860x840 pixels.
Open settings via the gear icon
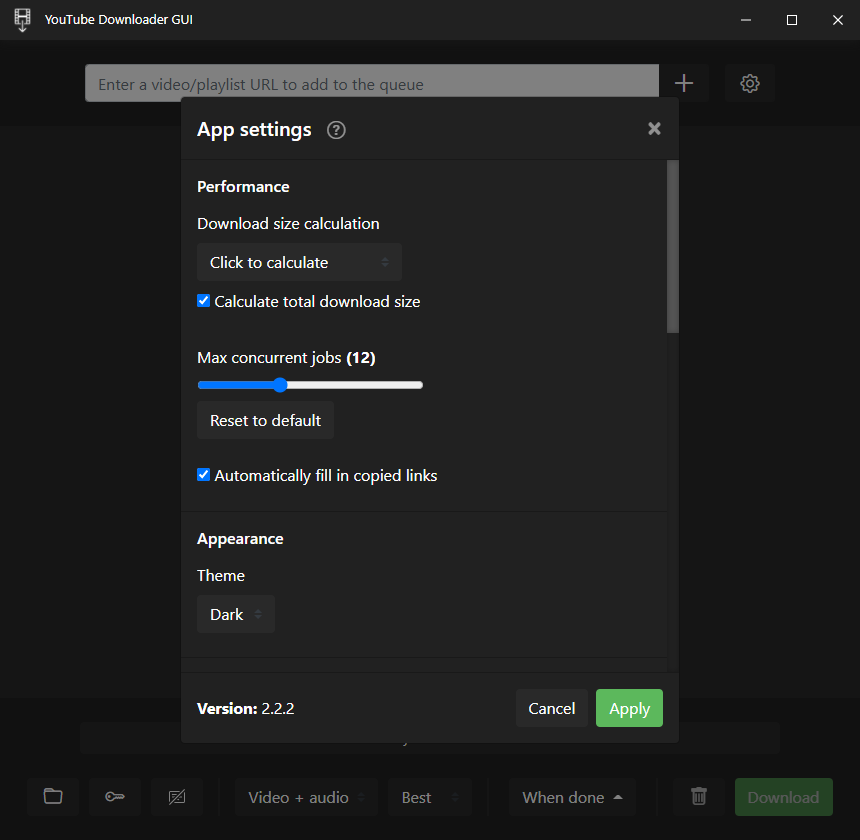coord(750,84)
